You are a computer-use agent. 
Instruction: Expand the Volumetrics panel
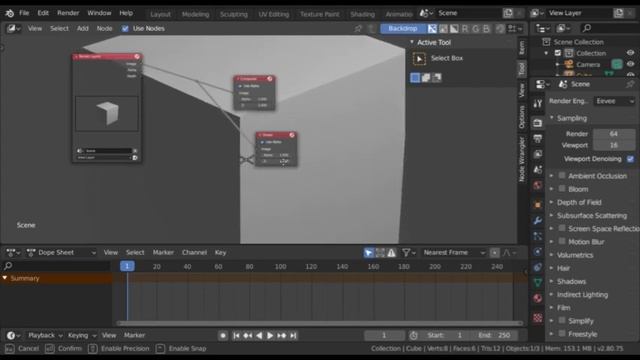coord(552,255)
